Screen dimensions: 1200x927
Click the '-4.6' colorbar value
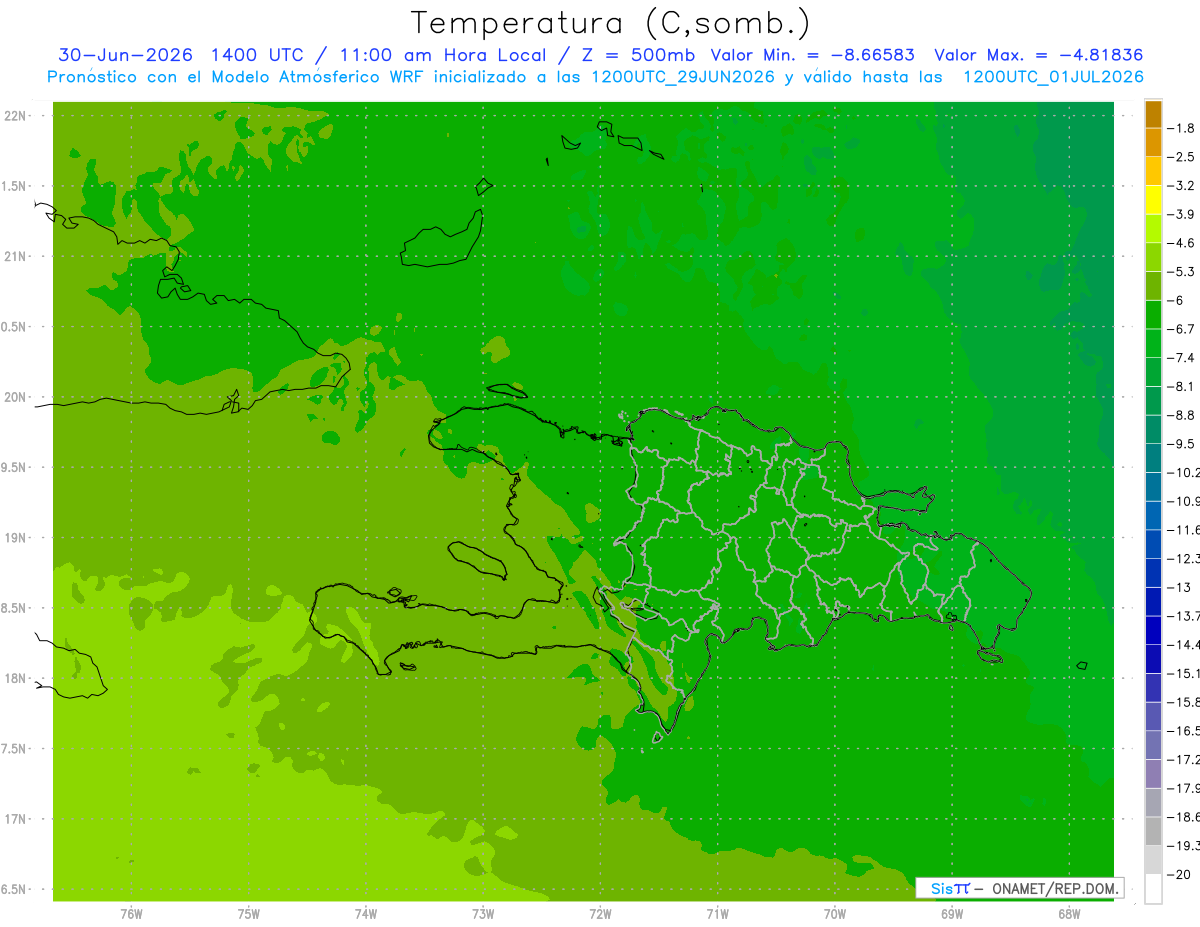click(x=1181, y=243)
